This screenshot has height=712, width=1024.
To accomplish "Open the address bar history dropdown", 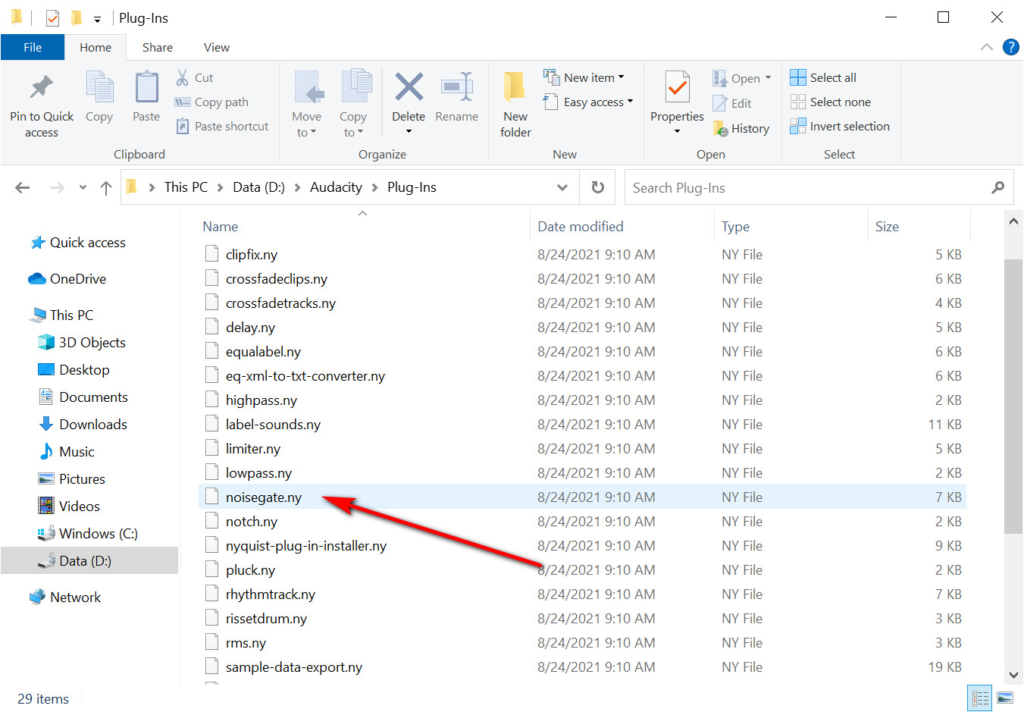I will click(x=562, y=187).
